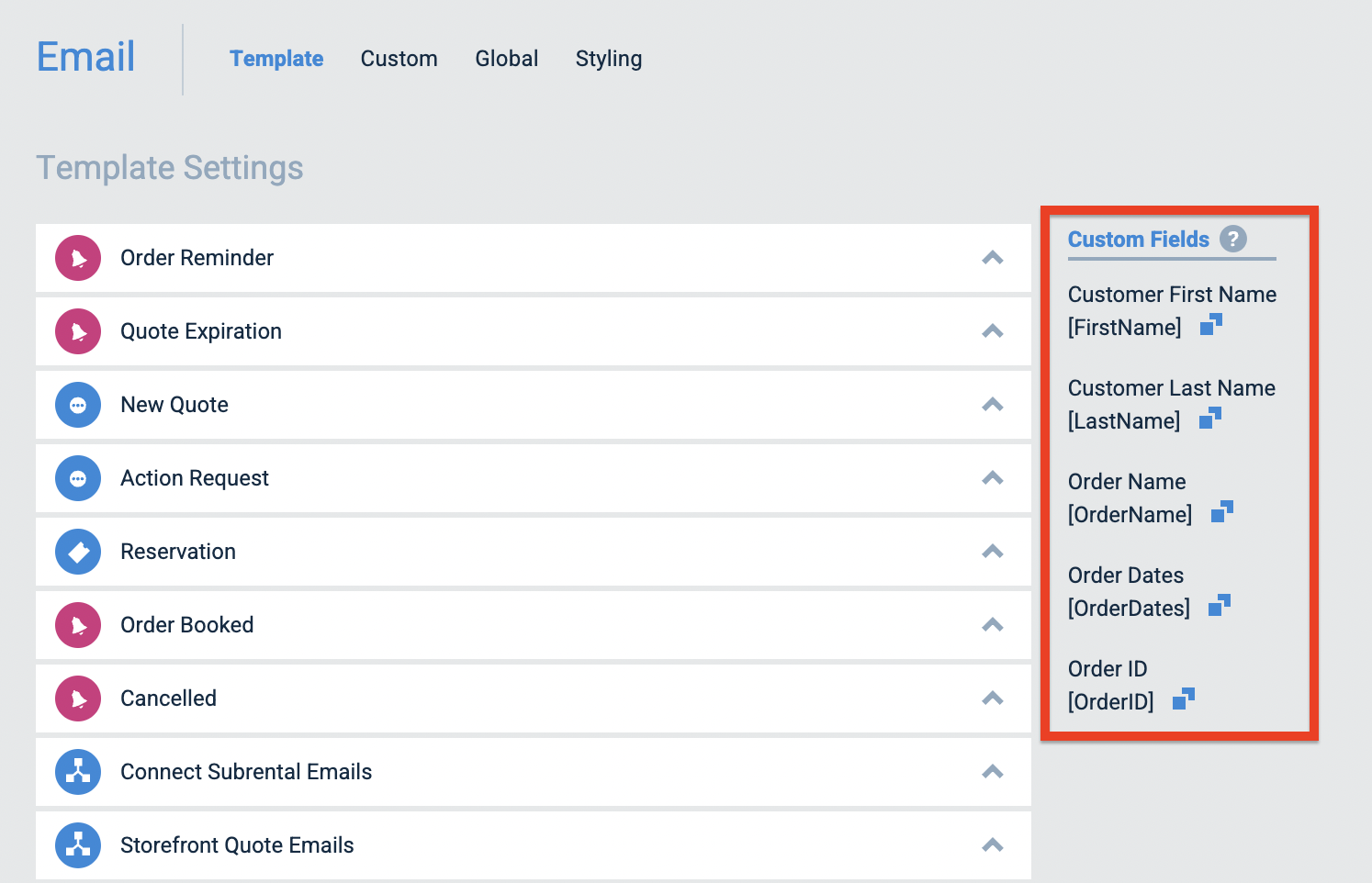Click the [OrderDates] placeholder text
Screen dimensions: 1372x883
coord(1130,609)
